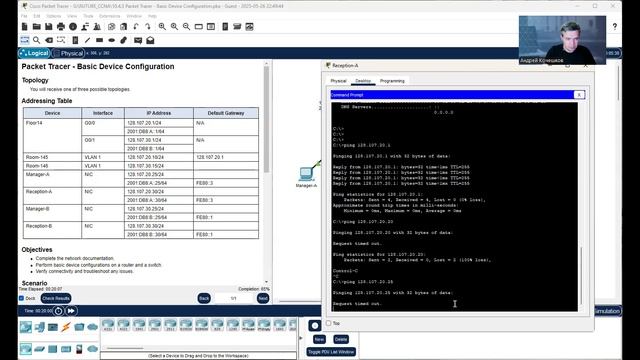The height and width of the screenshot is (360, 640).
Task: Click the Add Simple PDU closed envelope icon
Action: pos(138,40)
